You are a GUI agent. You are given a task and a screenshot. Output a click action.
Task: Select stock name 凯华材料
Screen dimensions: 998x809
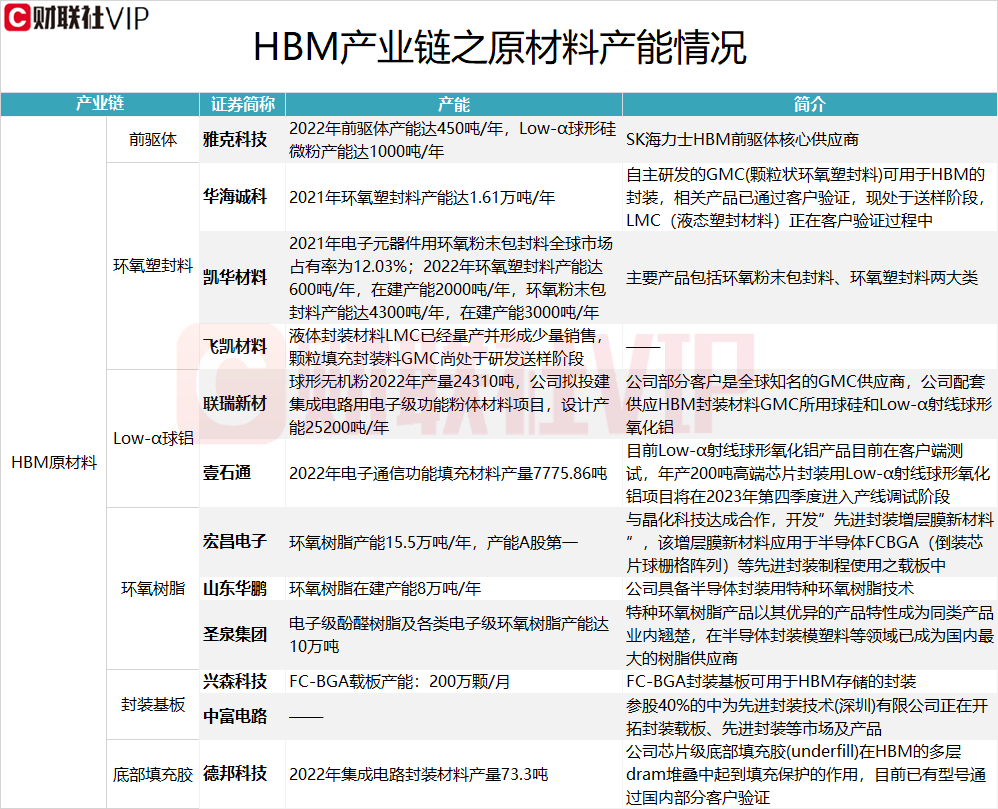pos(235,278)
